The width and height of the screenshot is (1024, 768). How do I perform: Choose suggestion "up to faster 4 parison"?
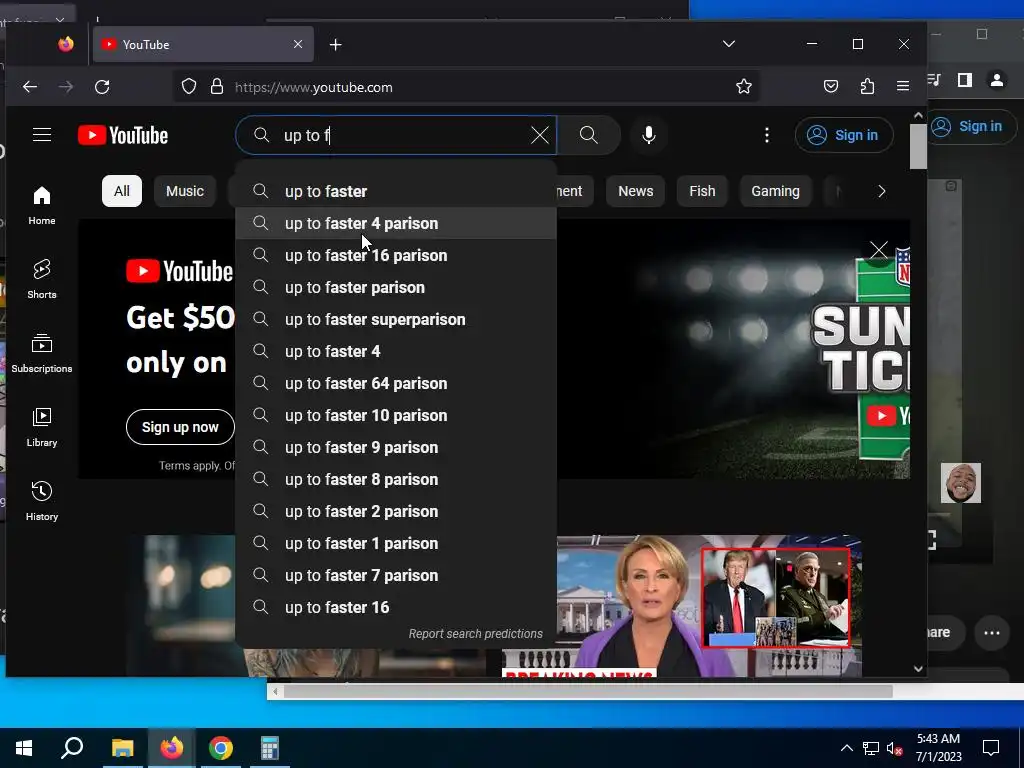tap(396, 223)
